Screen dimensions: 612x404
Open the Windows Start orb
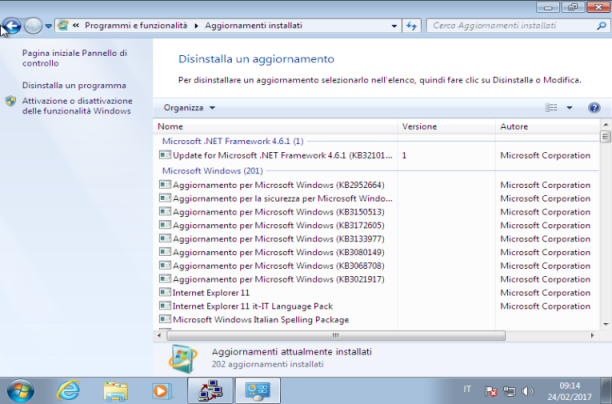[x=20, y=391]
